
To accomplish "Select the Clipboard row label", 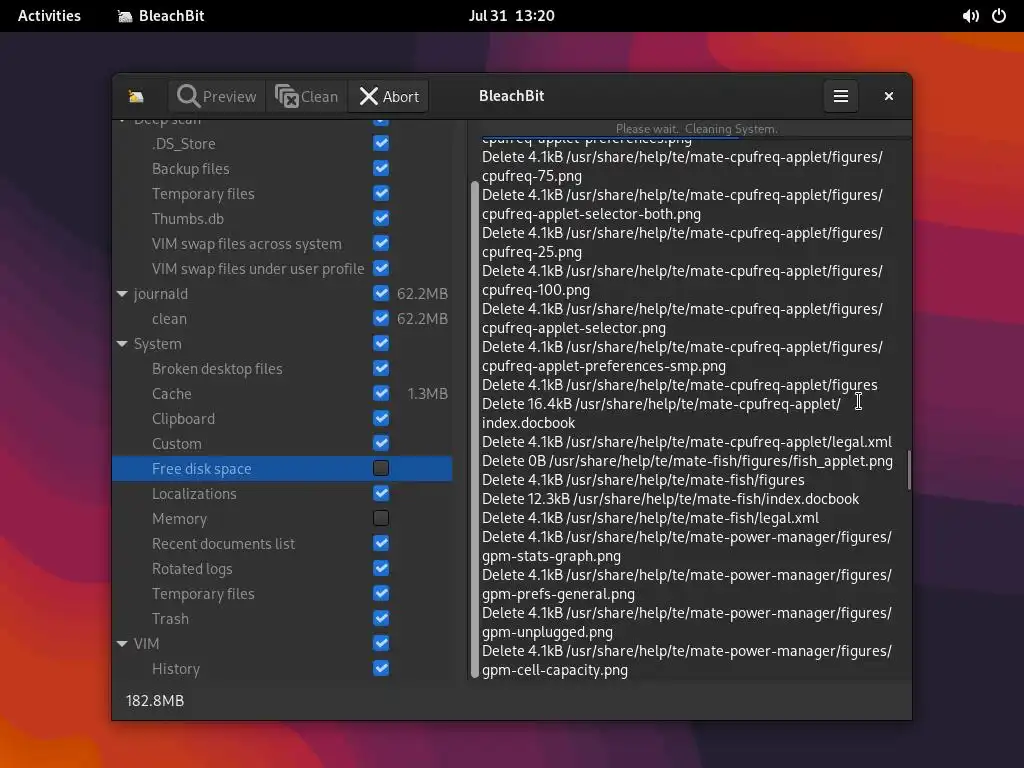I will [x=184, y=419].
